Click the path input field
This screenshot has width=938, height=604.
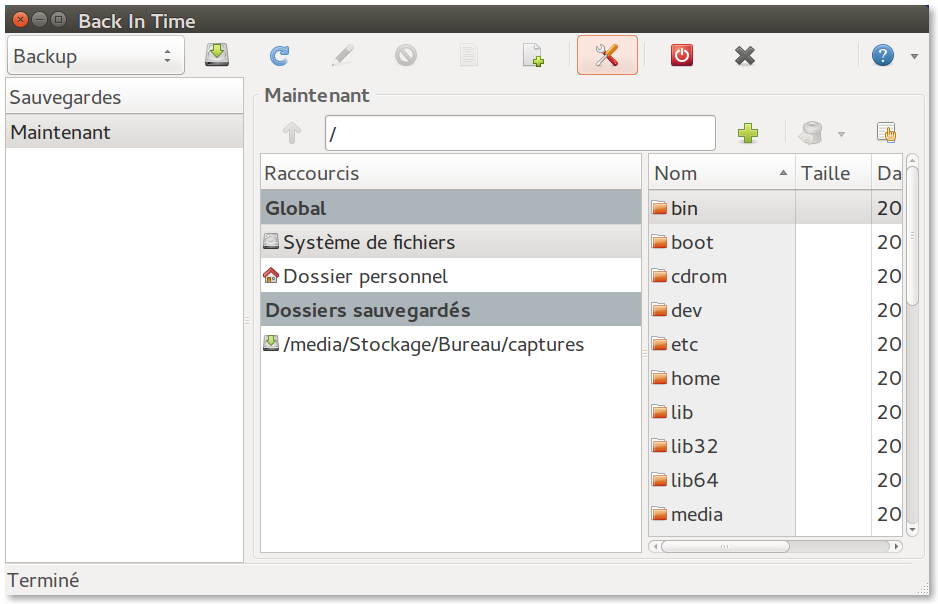(x=520, y=133)
